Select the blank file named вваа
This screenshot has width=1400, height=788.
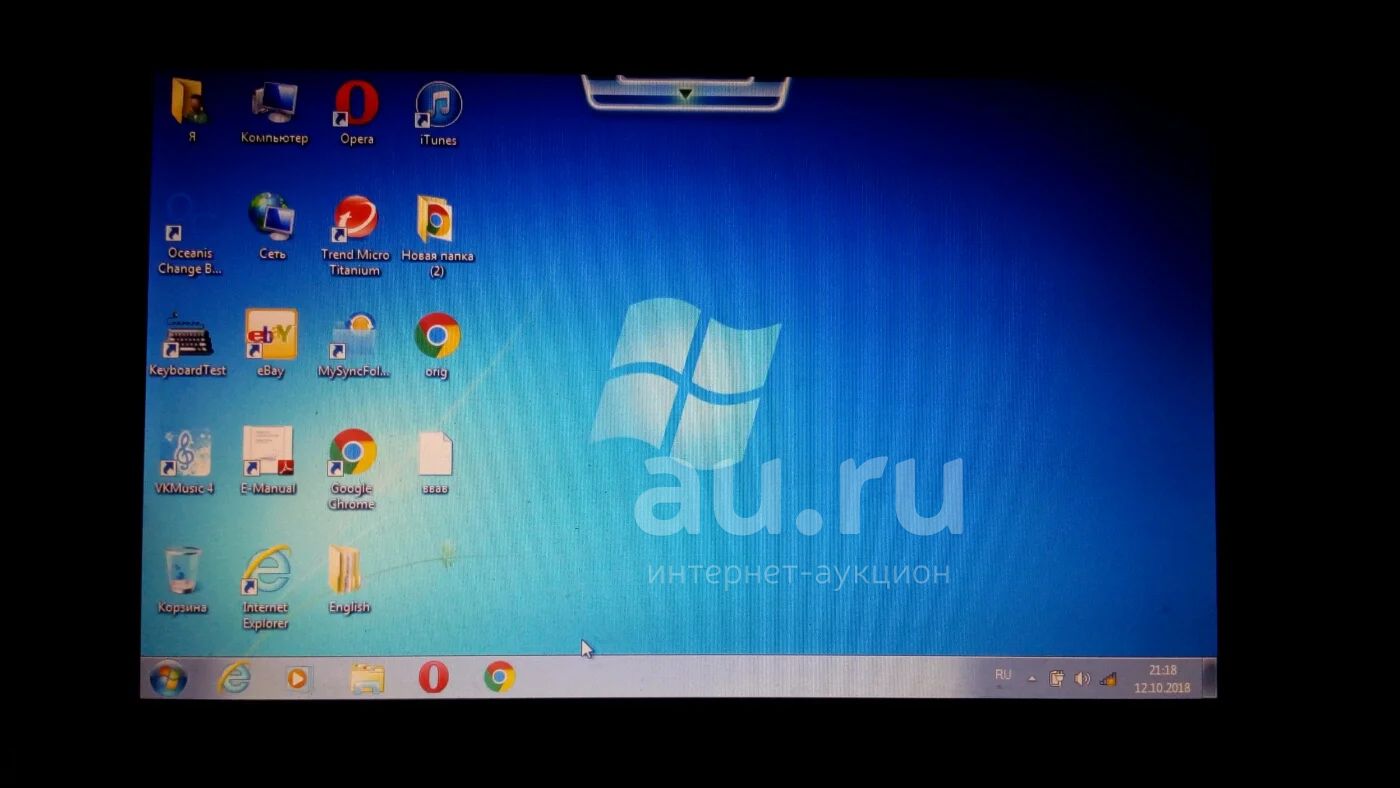[435, 454]
